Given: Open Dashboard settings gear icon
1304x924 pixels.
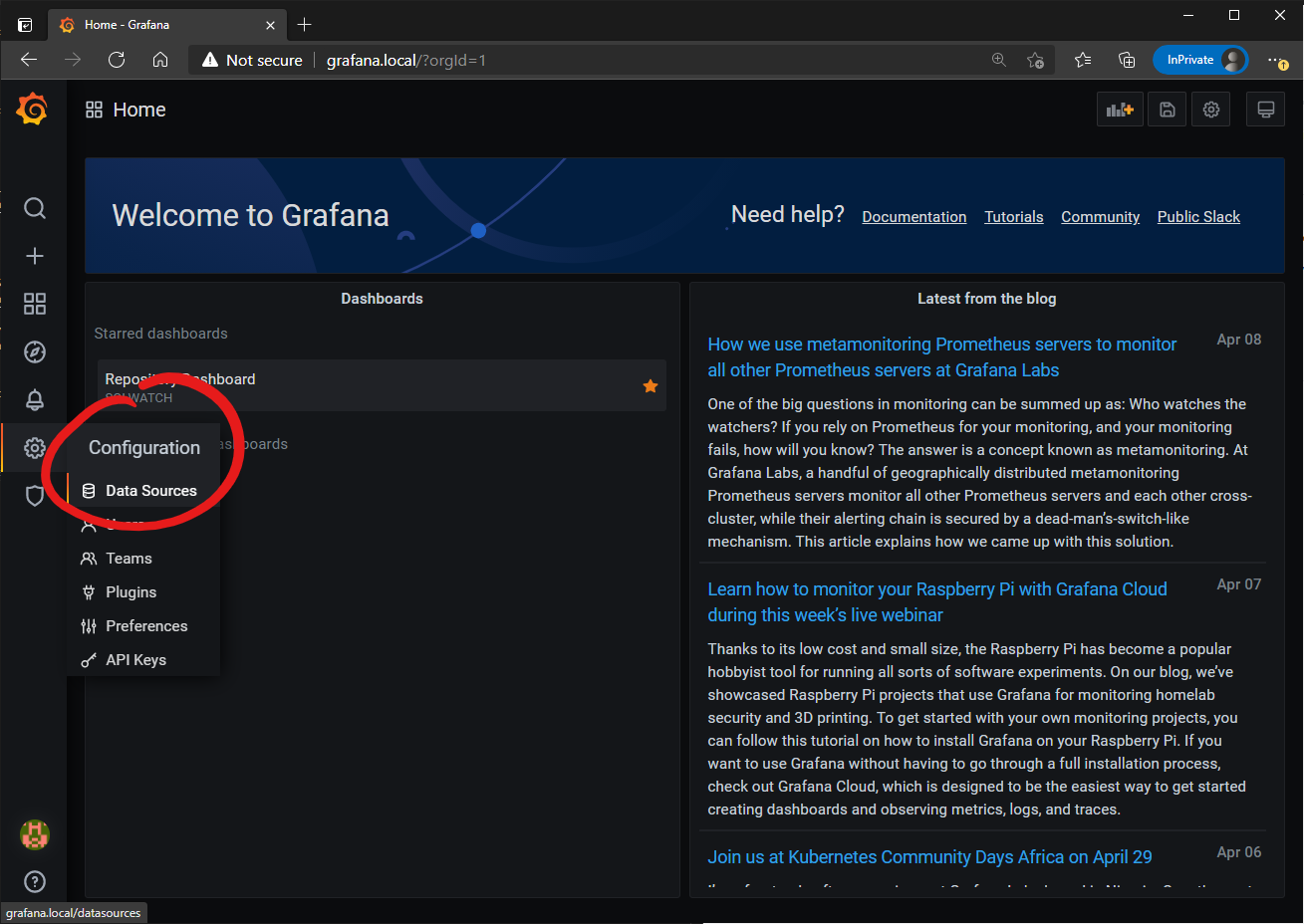Looking at the screenshot, I should 1211,110.
